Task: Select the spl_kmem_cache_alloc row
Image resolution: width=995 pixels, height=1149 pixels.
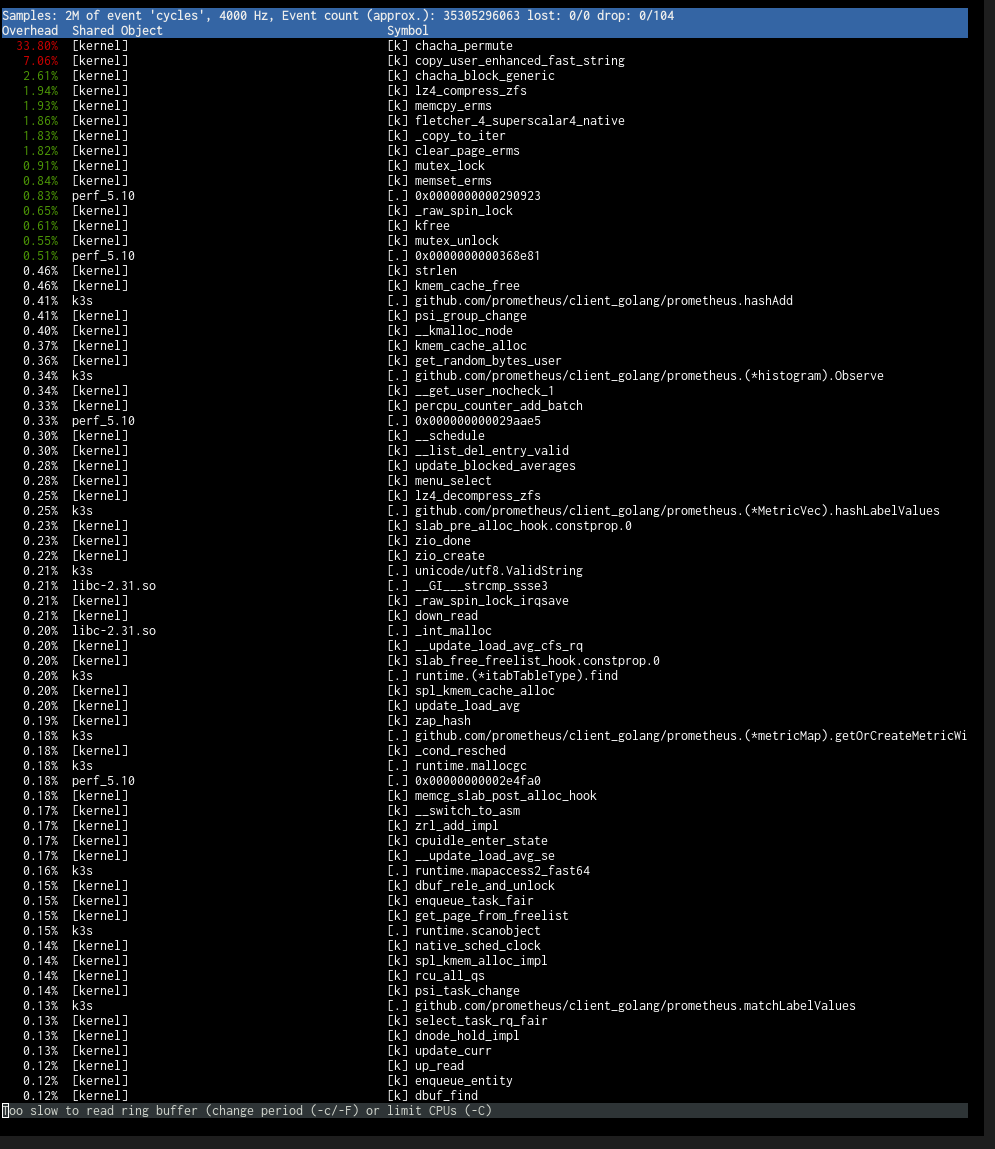Action: [x=484, y=691]
